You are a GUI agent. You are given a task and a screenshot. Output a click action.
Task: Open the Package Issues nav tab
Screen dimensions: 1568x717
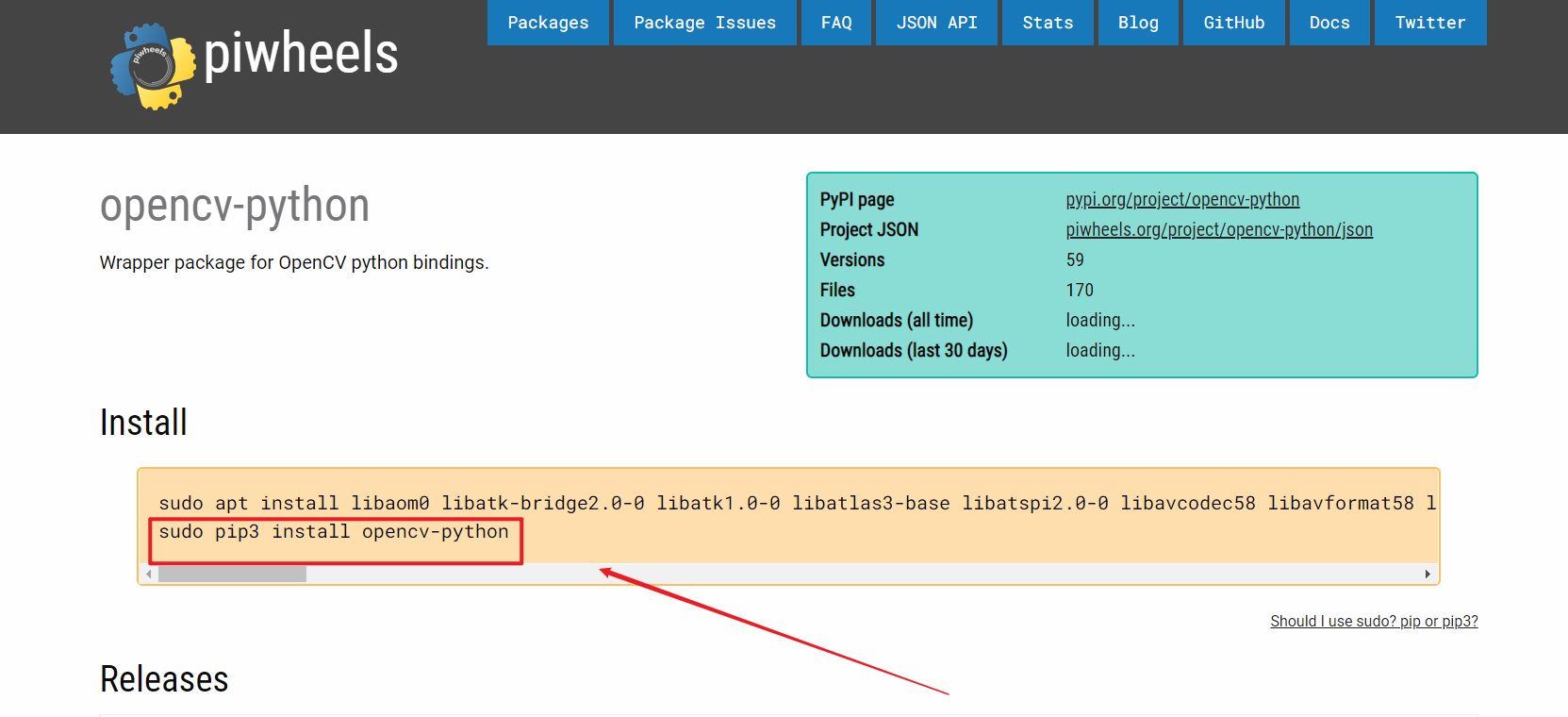(704, 23)
